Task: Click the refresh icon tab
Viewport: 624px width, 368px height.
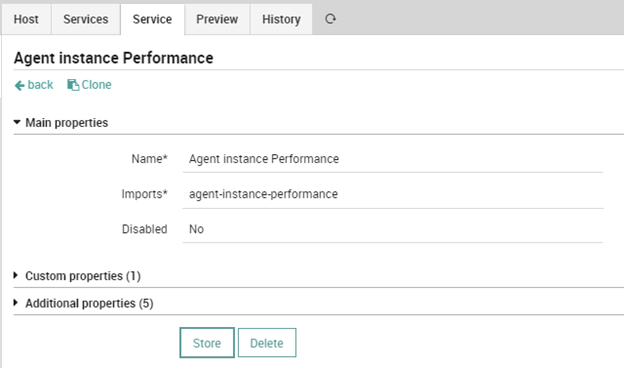Action: (x=330, y=19)
